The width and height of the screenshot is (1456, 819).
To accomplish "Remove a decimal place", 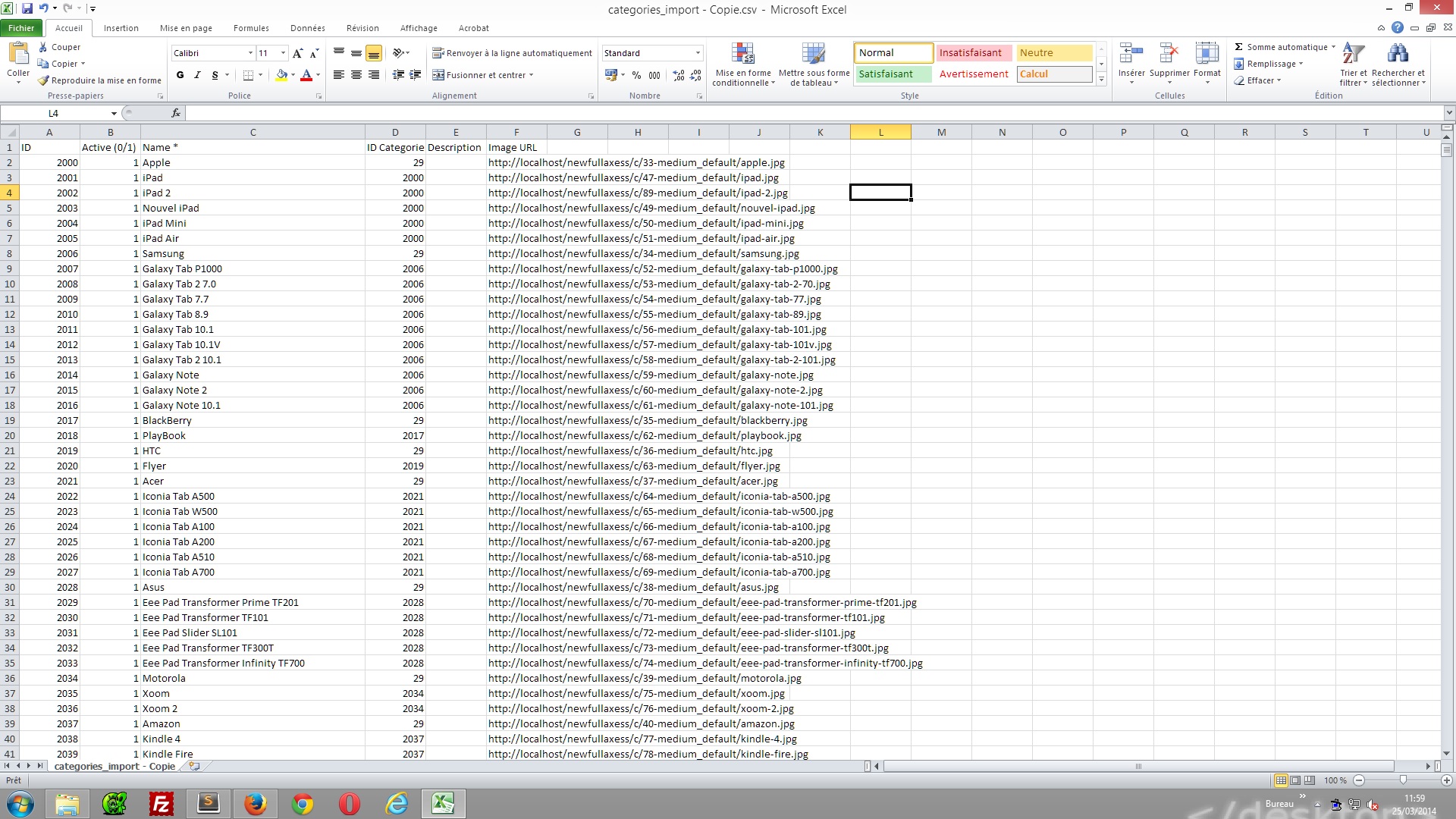I will (695, 75).
